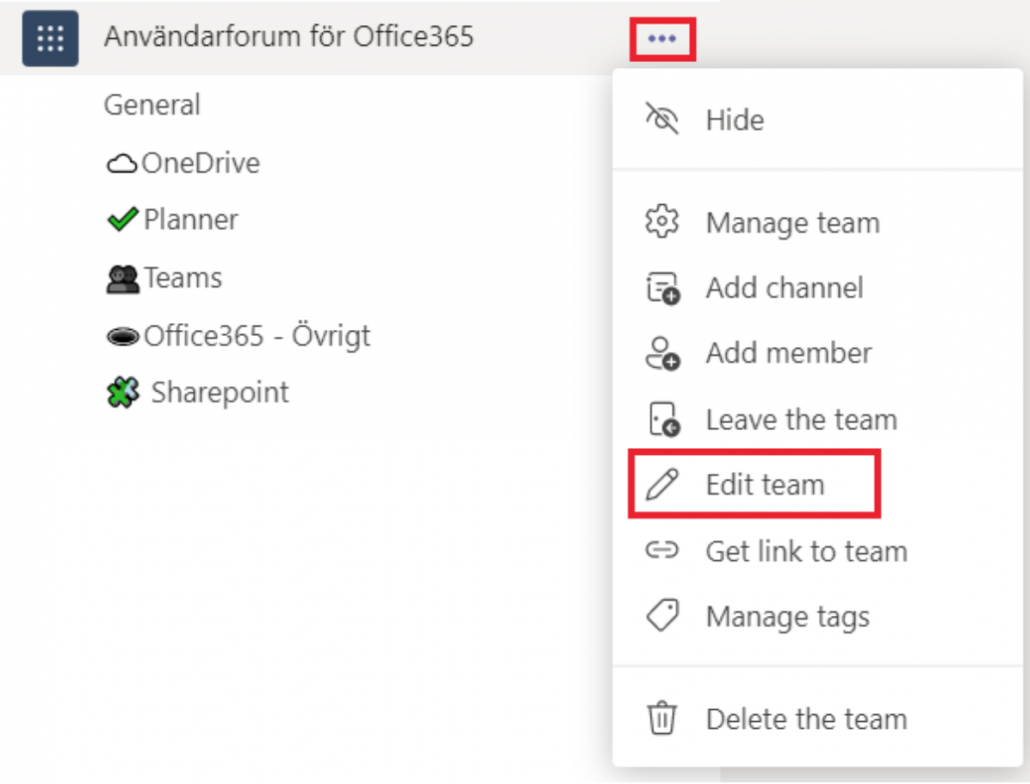The width and height of the screenshot is (1030, 784).
Task: Click the green checkmark icon beside Planner
Action: tap(122, 219)
